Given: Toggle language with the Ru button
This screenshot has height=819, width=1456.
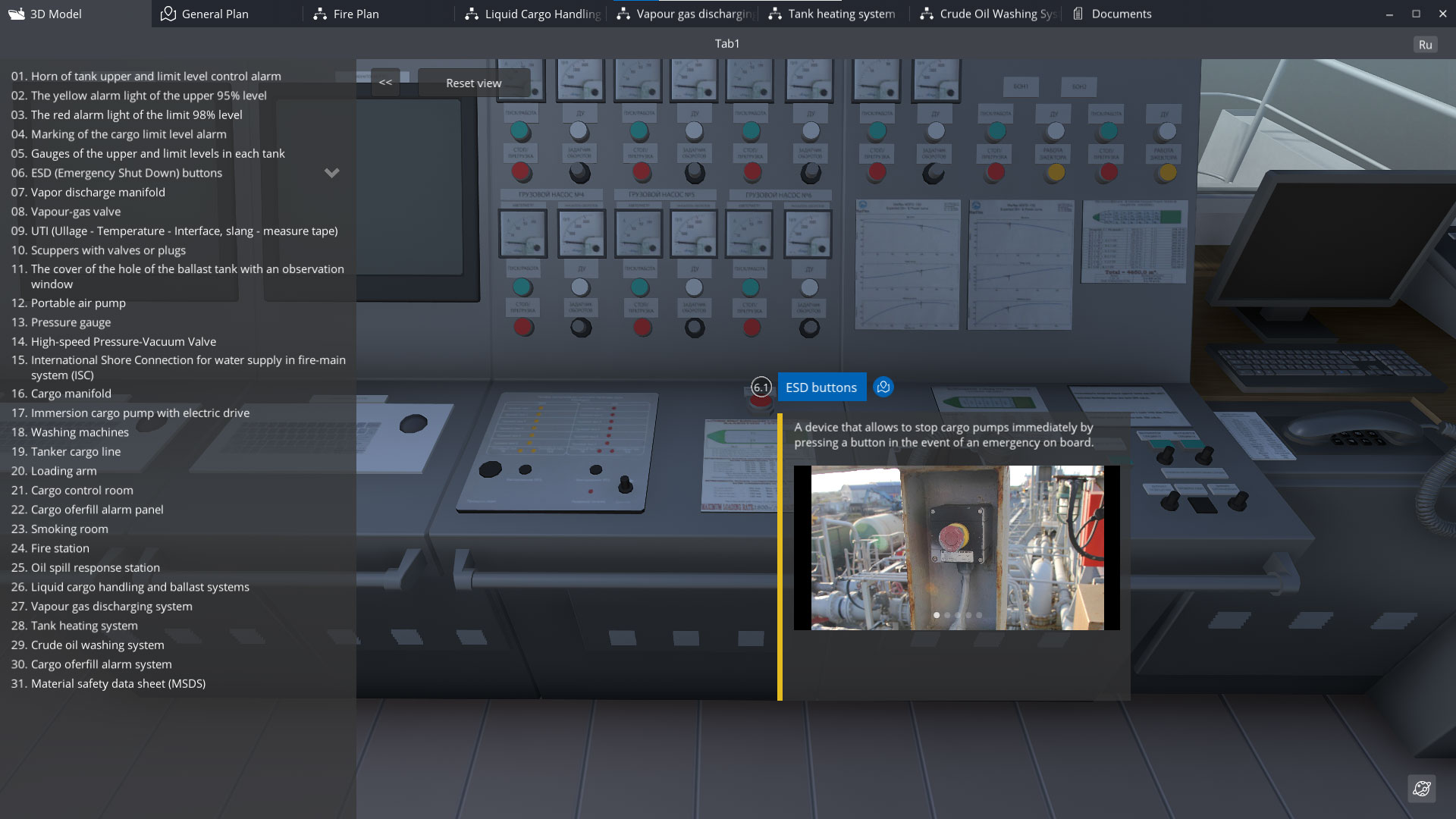Looking at the screenshot, I should pyautogui.click(x=1425, y=45).
